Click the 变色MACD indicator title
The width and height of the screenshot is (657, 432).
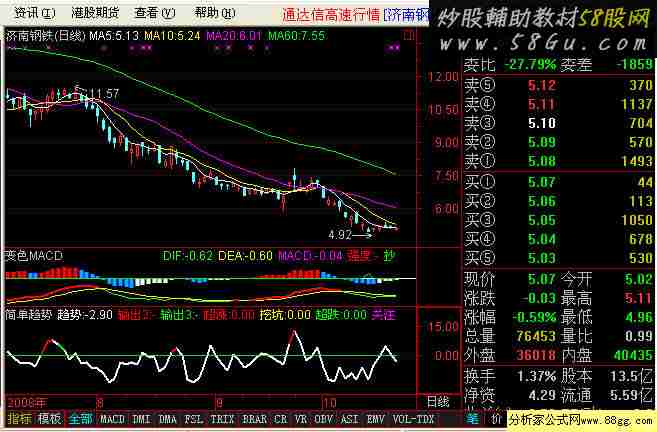[34, 256]
